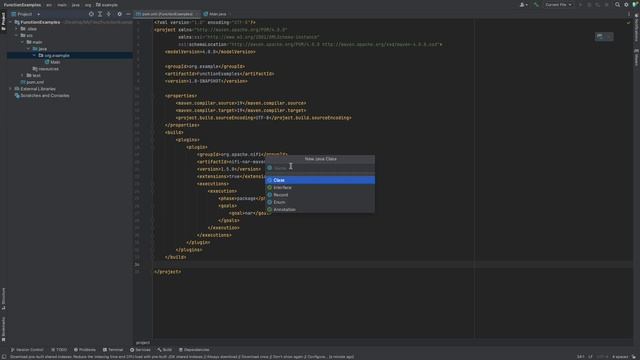Open the TODO tool window
This screenshot has width=640, height=360.
pos(59,350)
